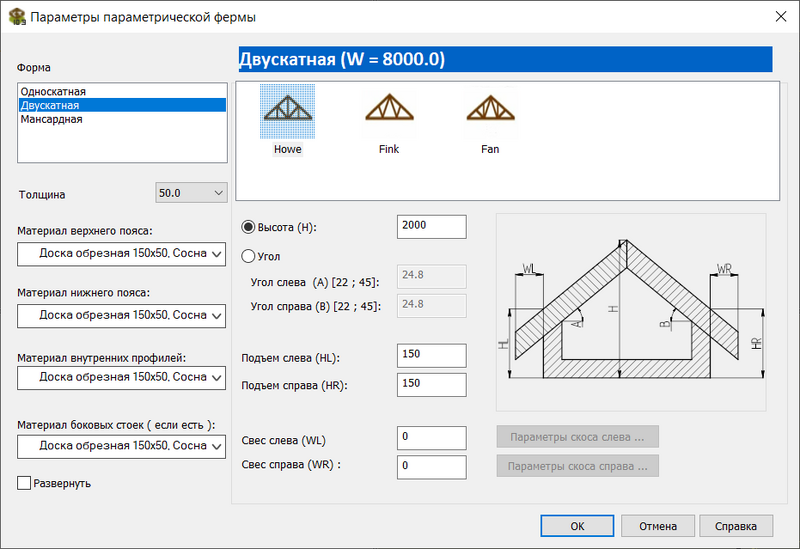Viewport: 800px width, 549px height.
Task: Open Материал нижнего пояса dropdown
Action: pos(121,315)
